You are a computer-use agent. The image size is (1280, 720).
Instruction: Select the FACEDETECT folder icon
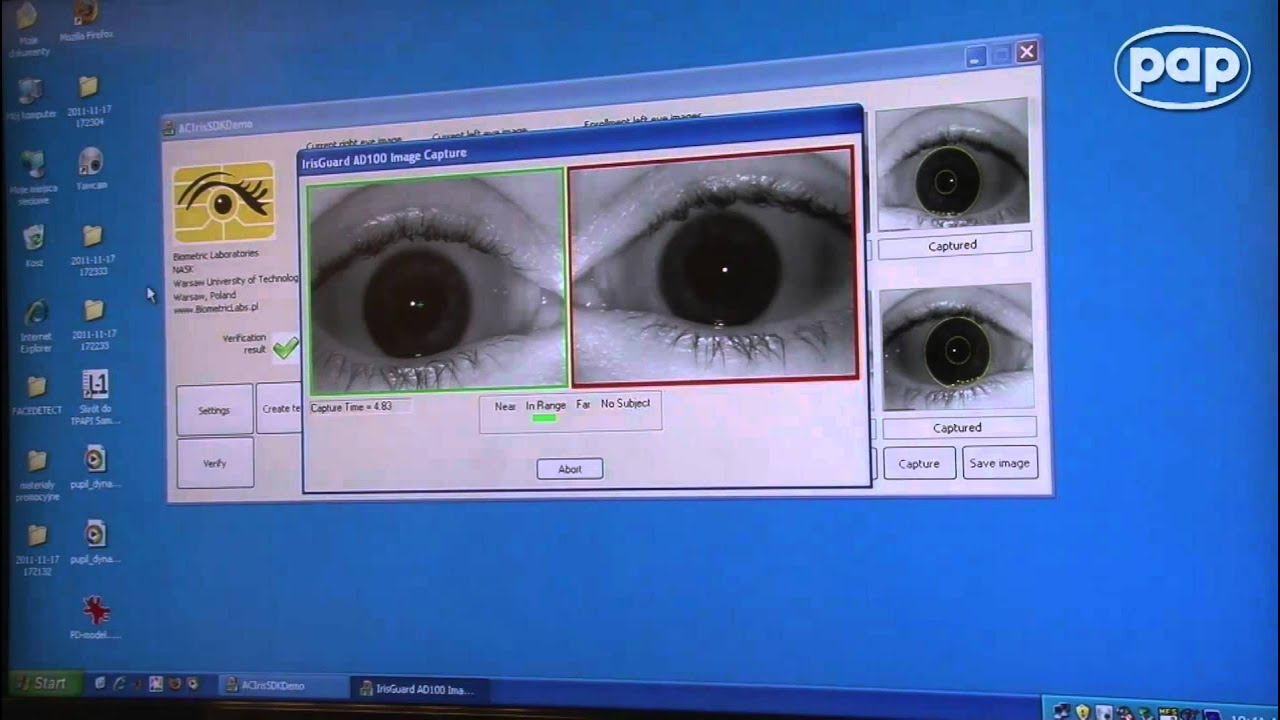[x=37, y=394]
